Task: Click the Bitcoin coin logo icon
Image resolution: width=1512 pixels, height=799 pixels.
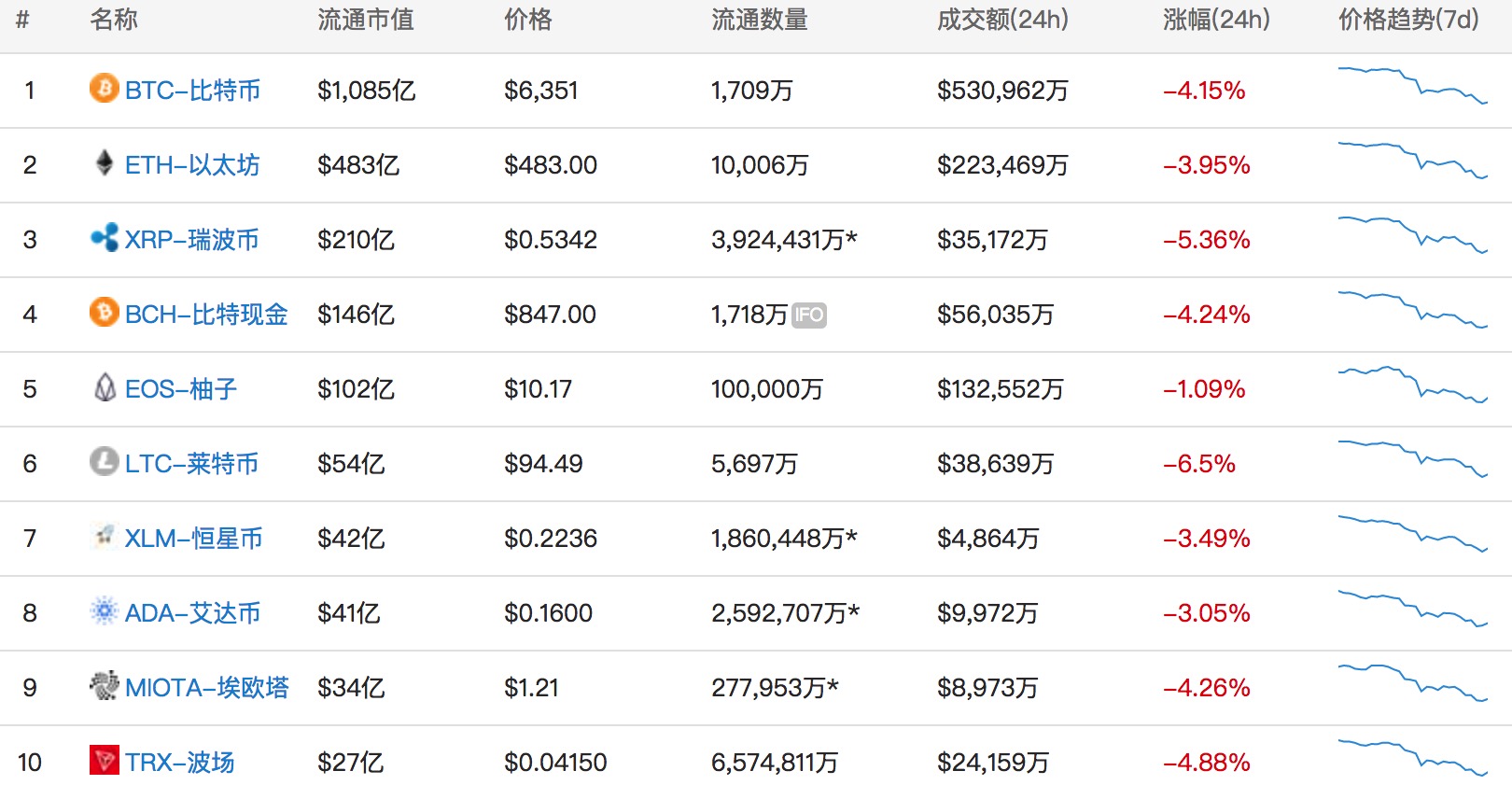Action: [x=104, y=88]
